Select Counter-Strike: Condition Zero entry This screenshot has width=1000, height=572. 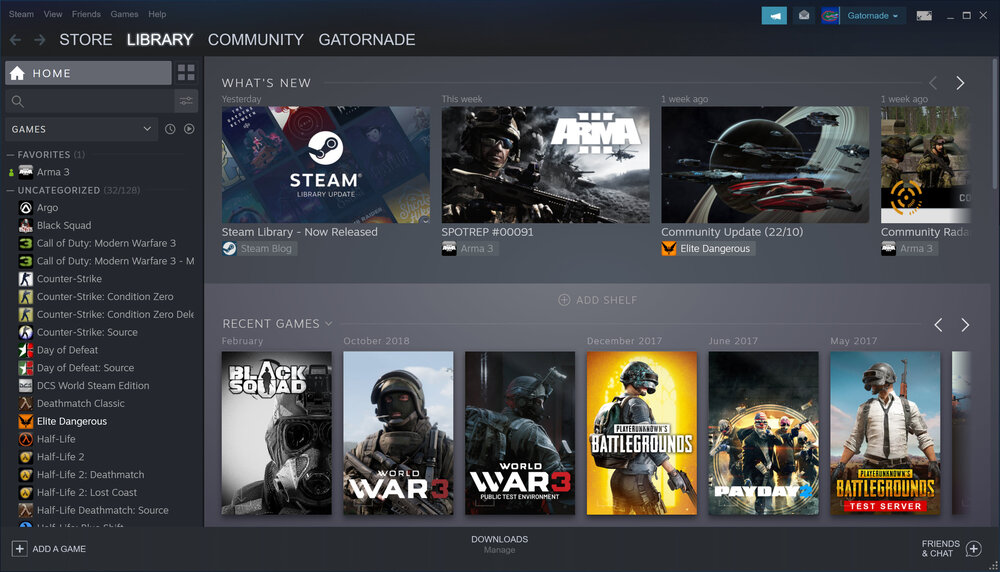pos(105,297)
